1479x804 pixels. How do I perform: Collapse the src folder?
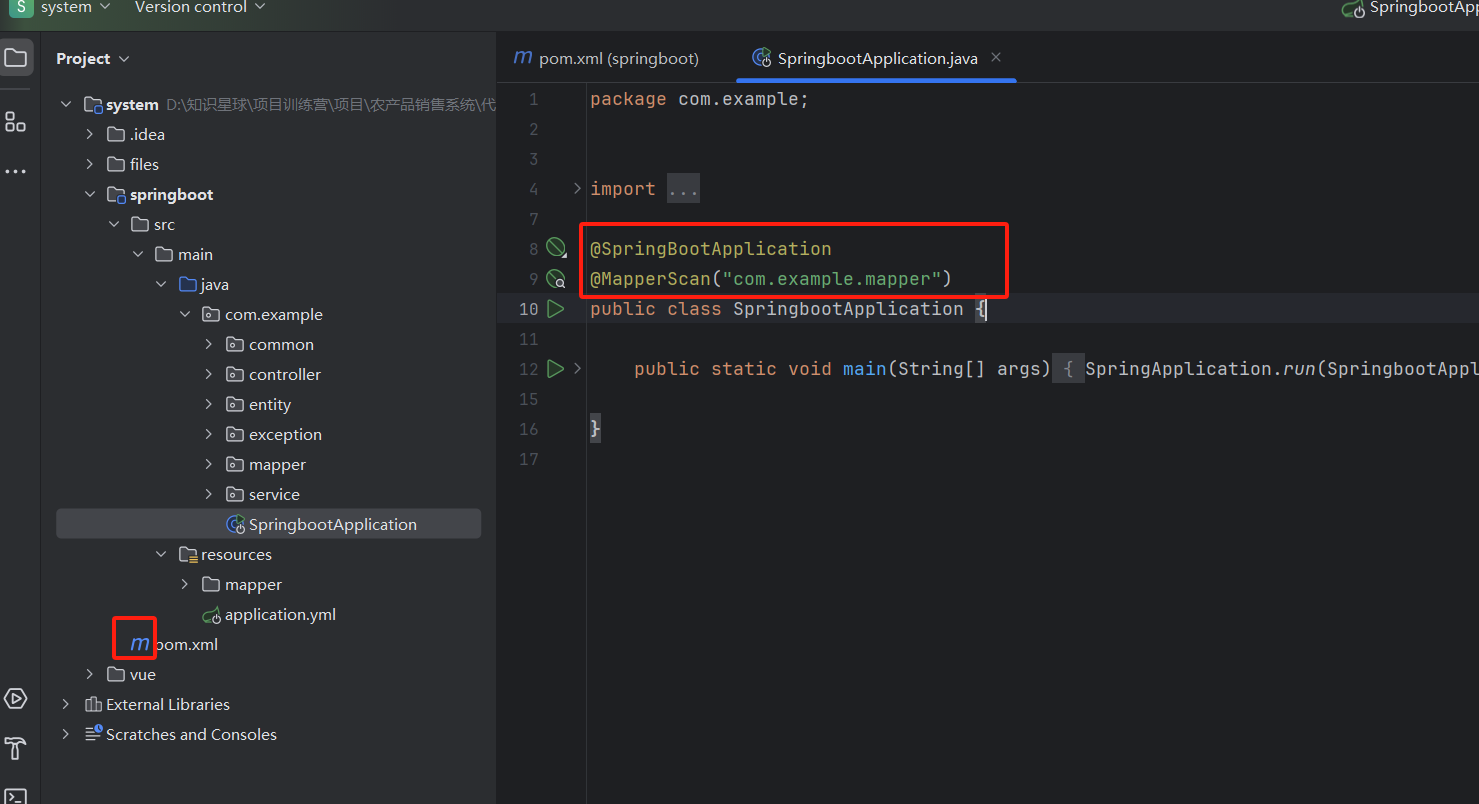[114, 224]
